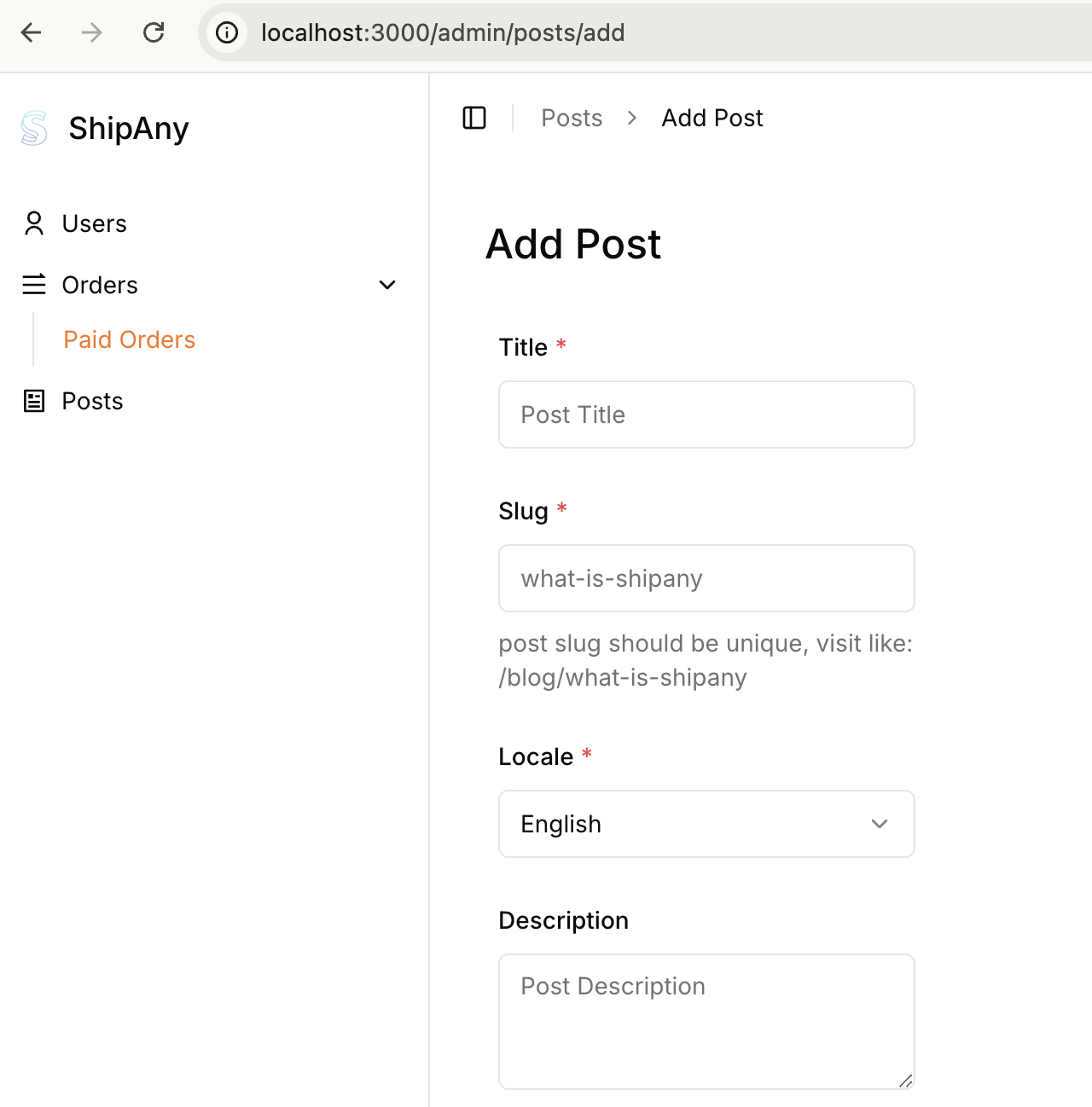Click the browser forward arrow
Viewport: 1092px width, 1107px height.
(x=90, y=32)
